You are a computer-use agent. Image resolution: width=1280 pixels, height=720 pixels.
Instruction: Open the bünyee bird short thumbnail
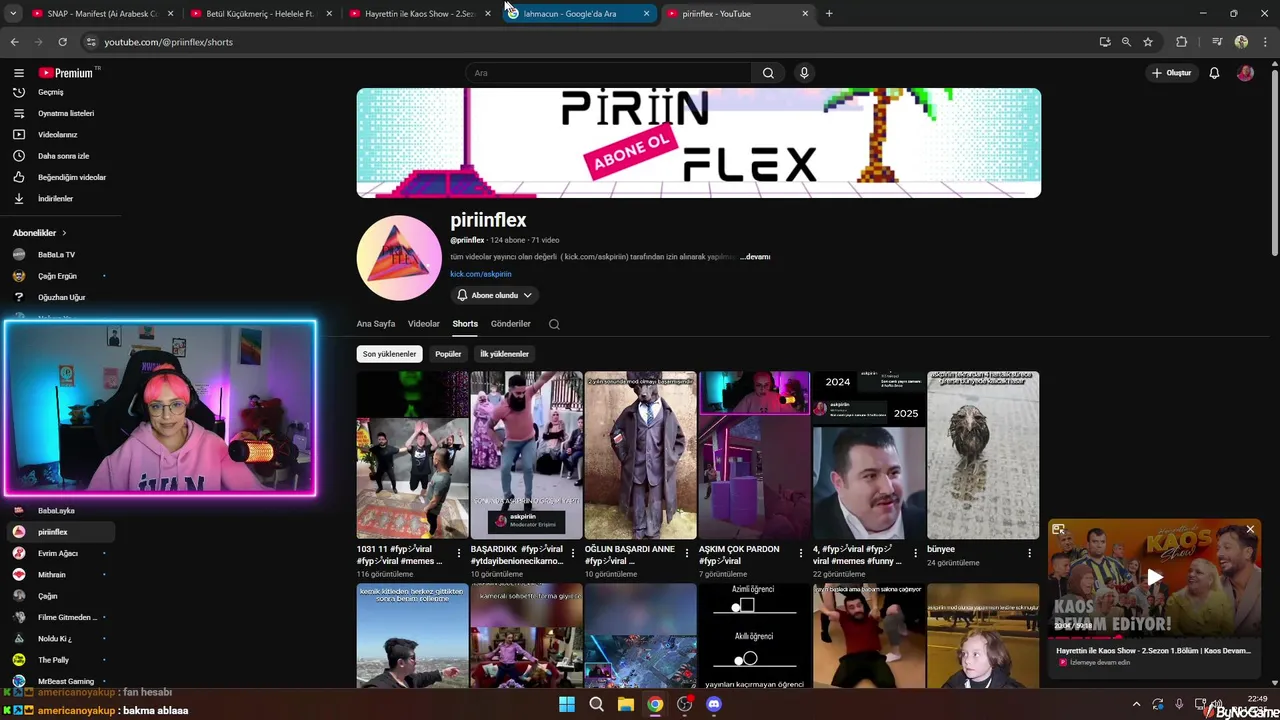(x=983, y=456)
